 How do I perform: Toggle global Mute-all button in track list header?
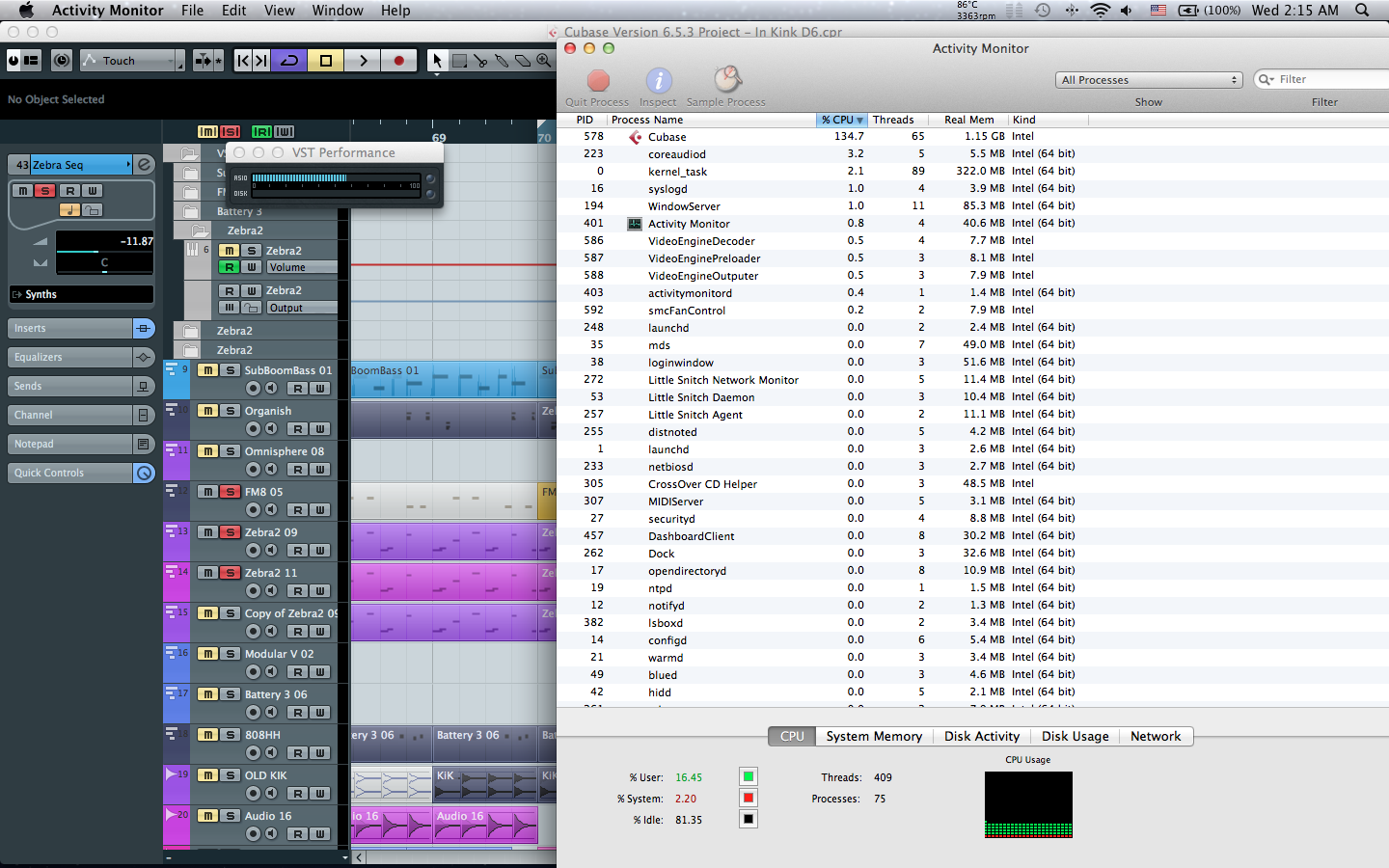tap(207, 132)
